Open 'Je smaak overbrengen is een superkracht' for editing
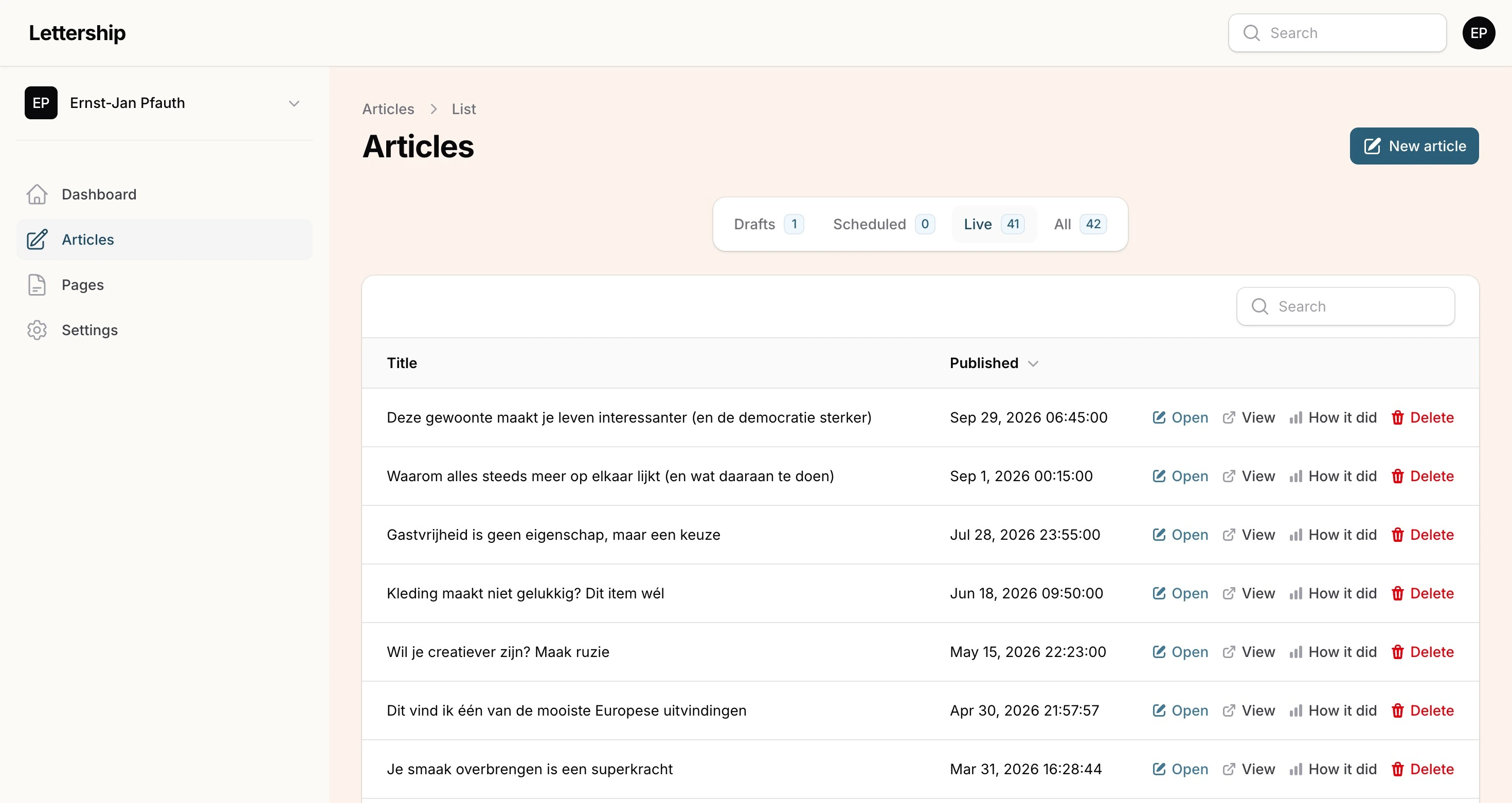This screenshot has width=1512, height=803. point(1180,769)
